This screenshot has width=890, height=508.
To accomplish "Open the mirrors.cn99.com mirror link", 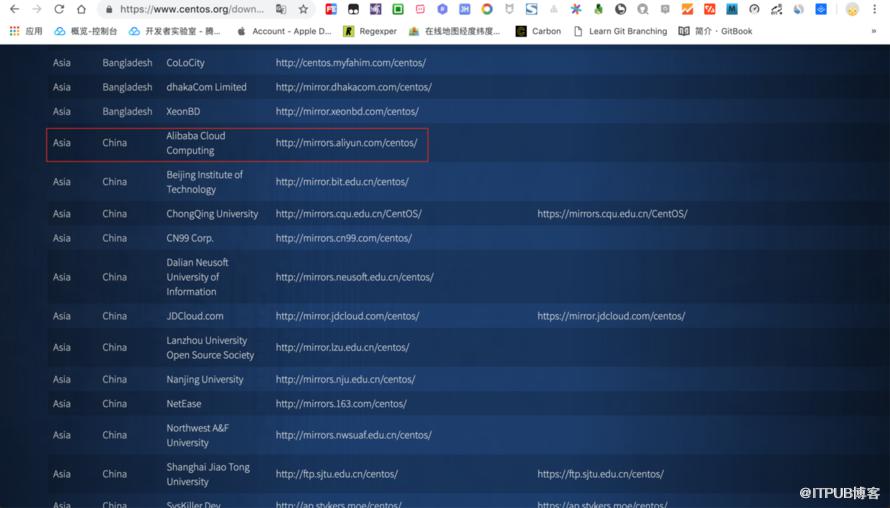I will 344,238.
